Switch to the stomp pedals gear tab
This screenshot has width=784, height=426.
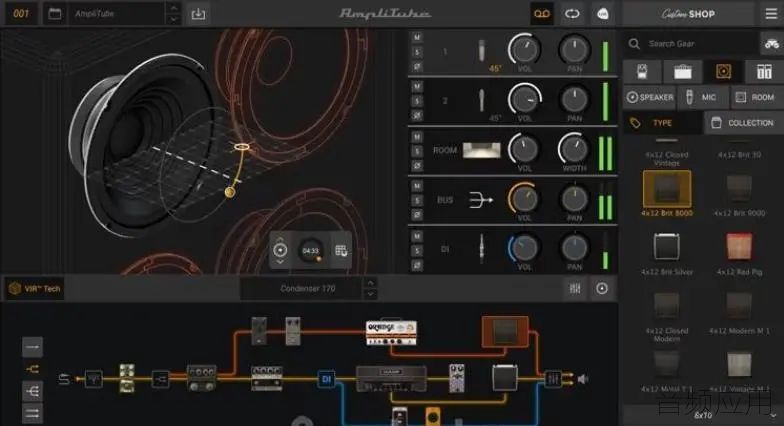point(642,72)
